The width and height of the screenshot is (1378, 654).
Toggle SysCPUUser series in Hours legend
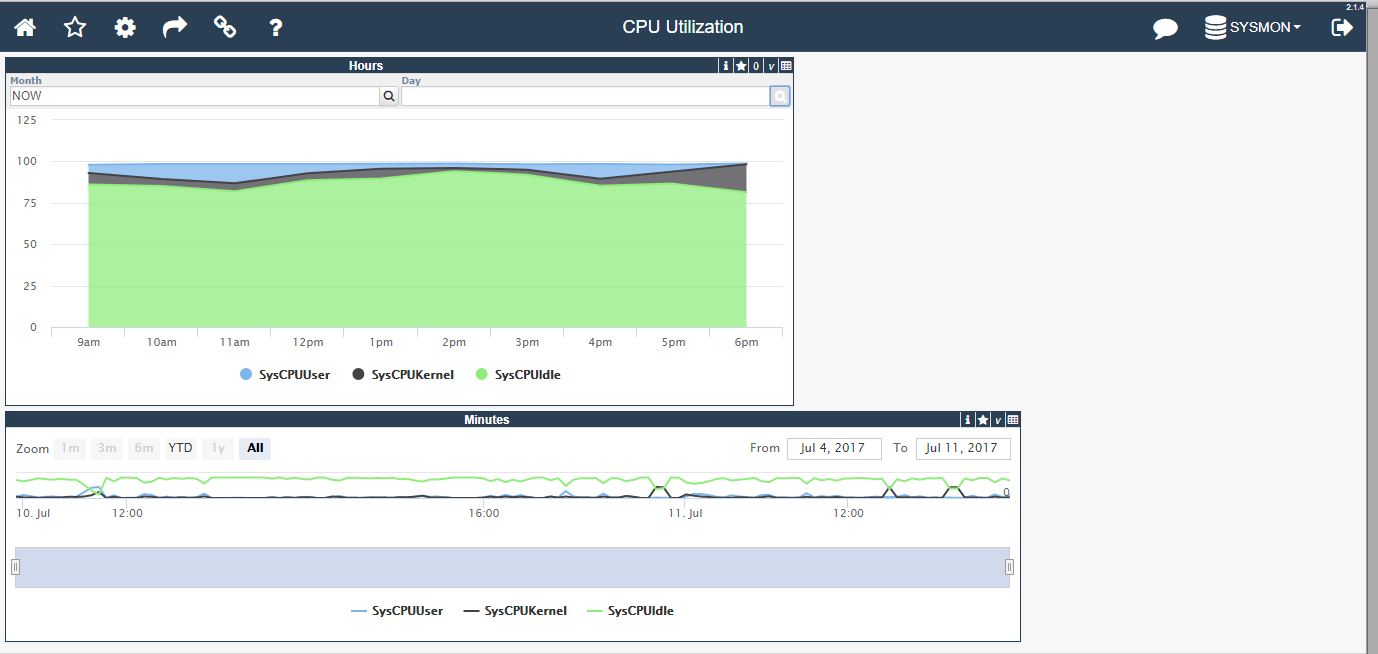(x=285, y=375)
